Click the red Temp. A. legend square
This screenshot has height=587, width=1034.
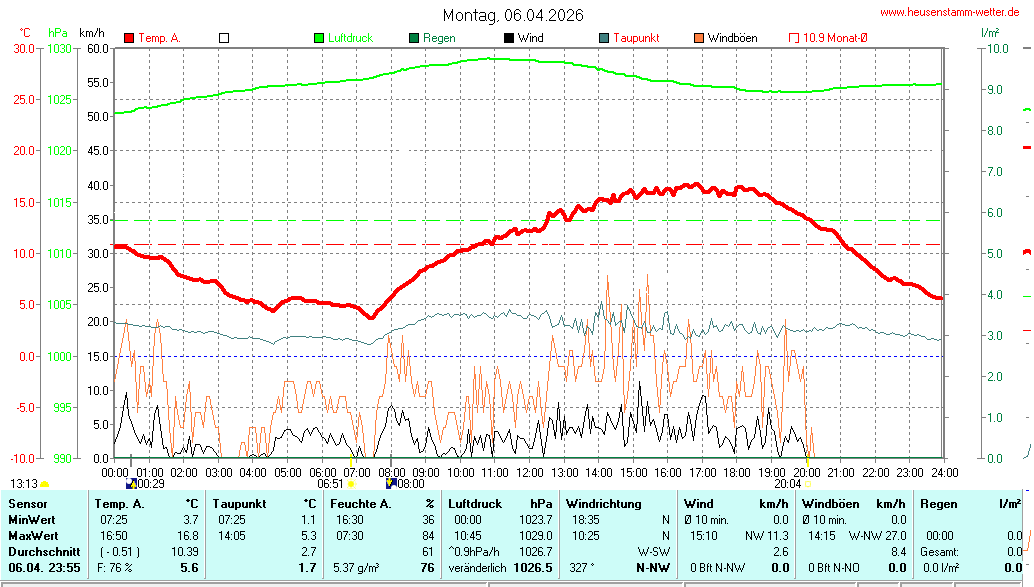pos(129,38)
